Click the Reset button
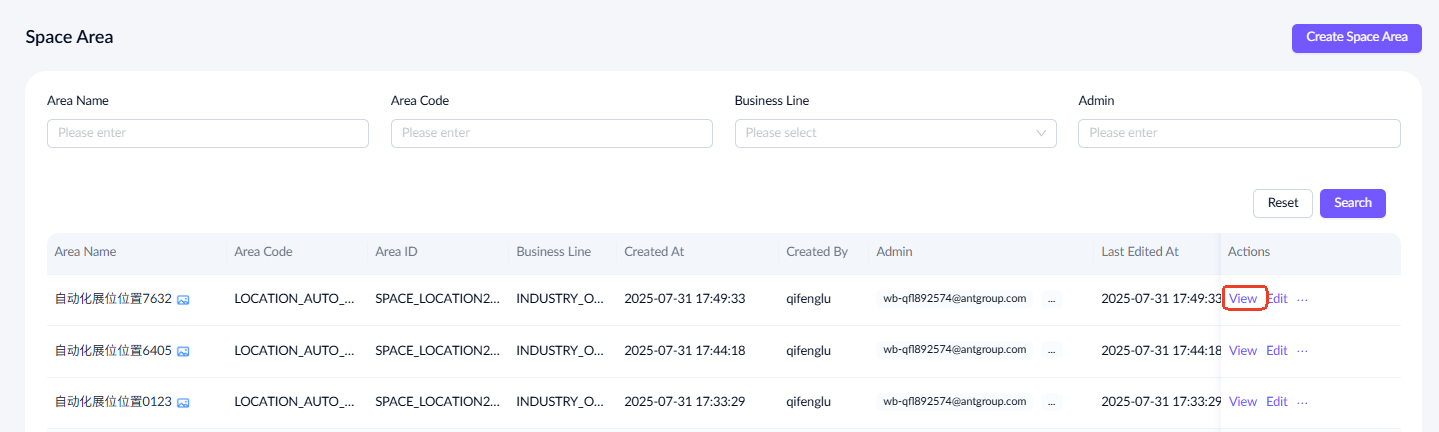 (x=1282, y=203)
